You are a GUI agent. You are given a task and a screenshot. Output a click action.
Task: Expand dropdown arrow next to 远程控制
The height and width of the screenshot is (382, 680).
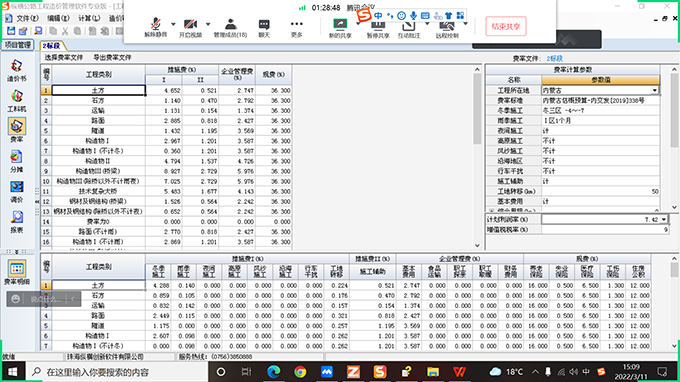[x=465, y=24]
